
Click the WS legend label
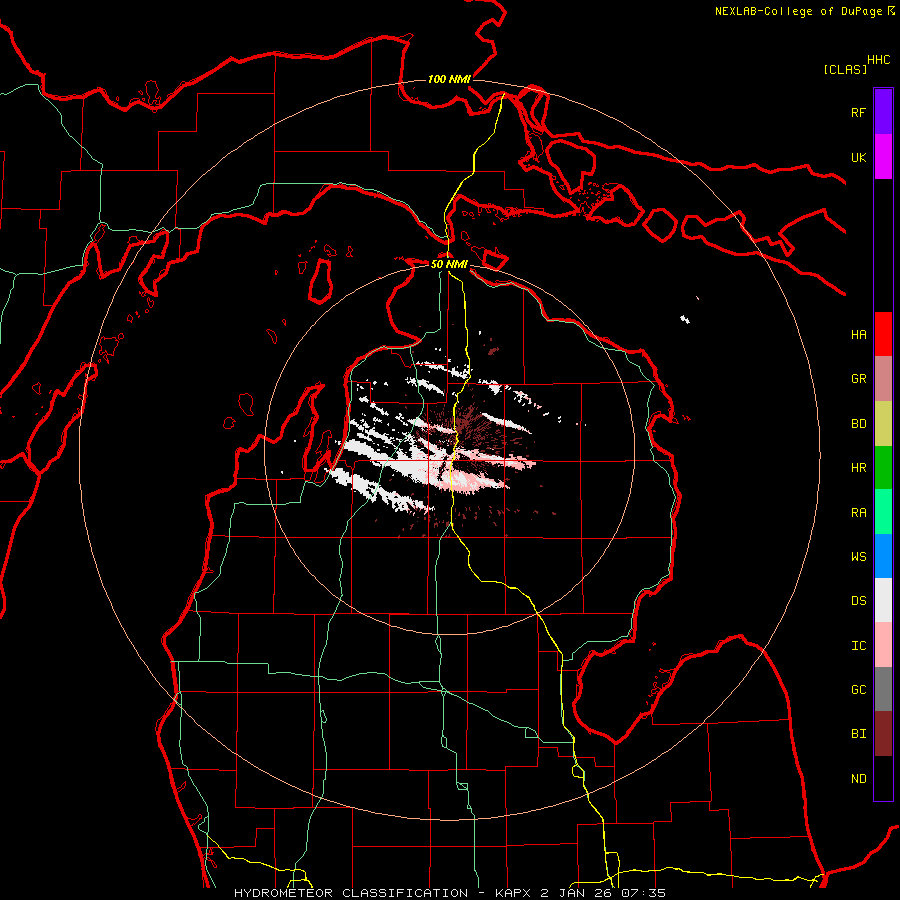click(x=858, y=557)
